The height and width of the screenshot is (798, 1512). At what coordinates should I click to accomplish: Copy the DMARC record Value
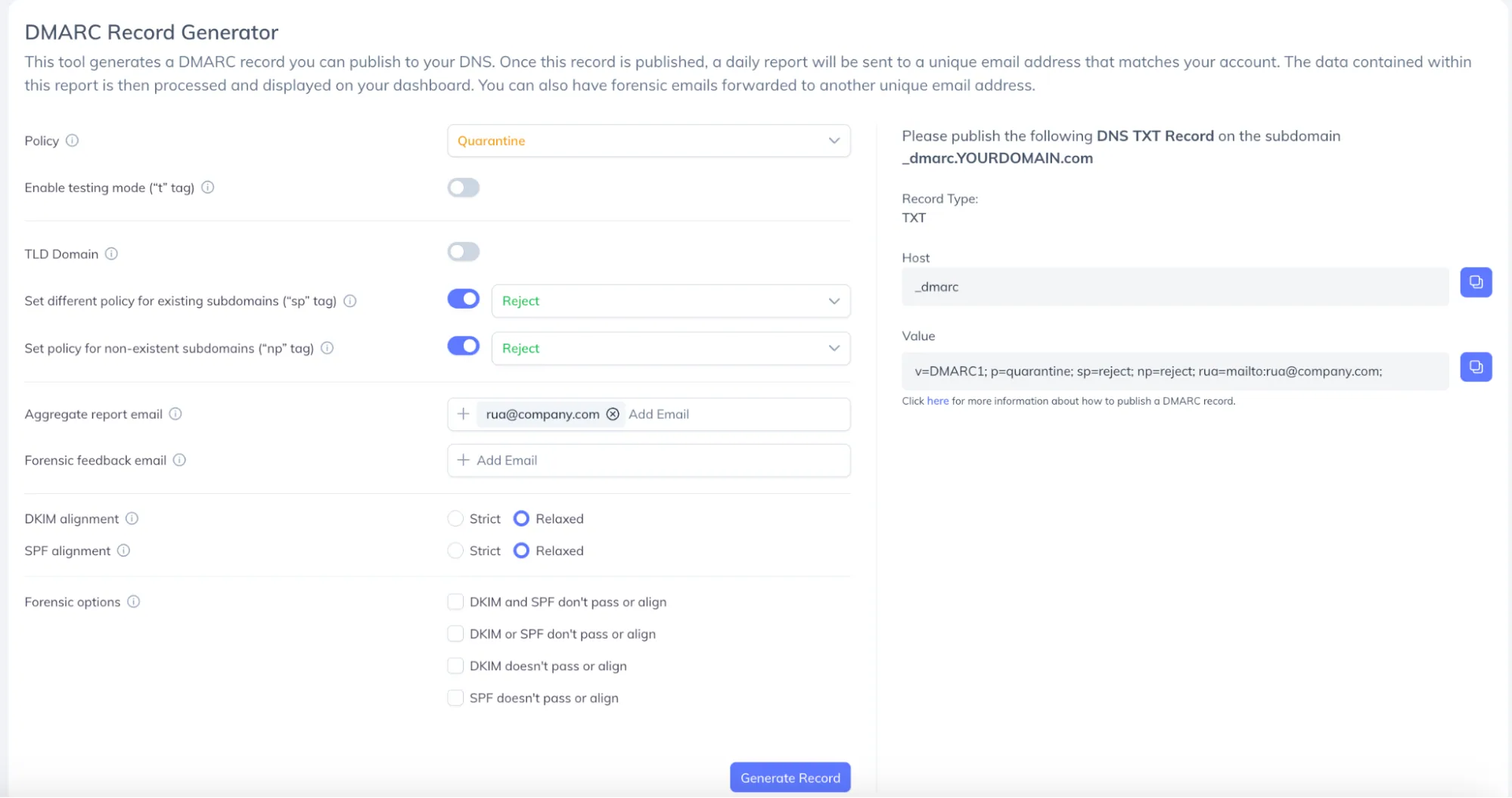(1475, 367)
